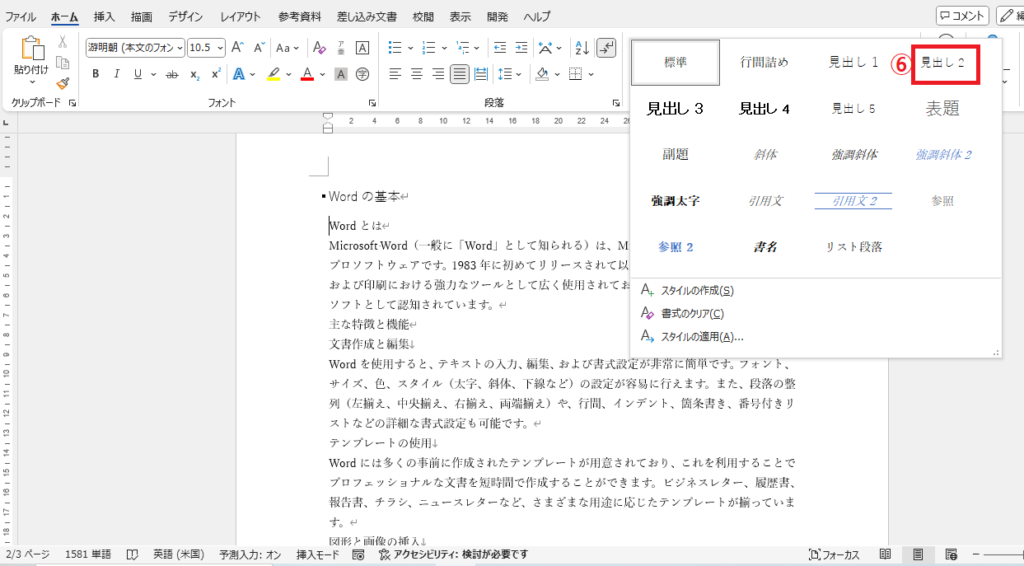Viewport: 1024px width, 566px height.
Task: Apply the 表題 style from the gallery
Action: pos(942,108)
